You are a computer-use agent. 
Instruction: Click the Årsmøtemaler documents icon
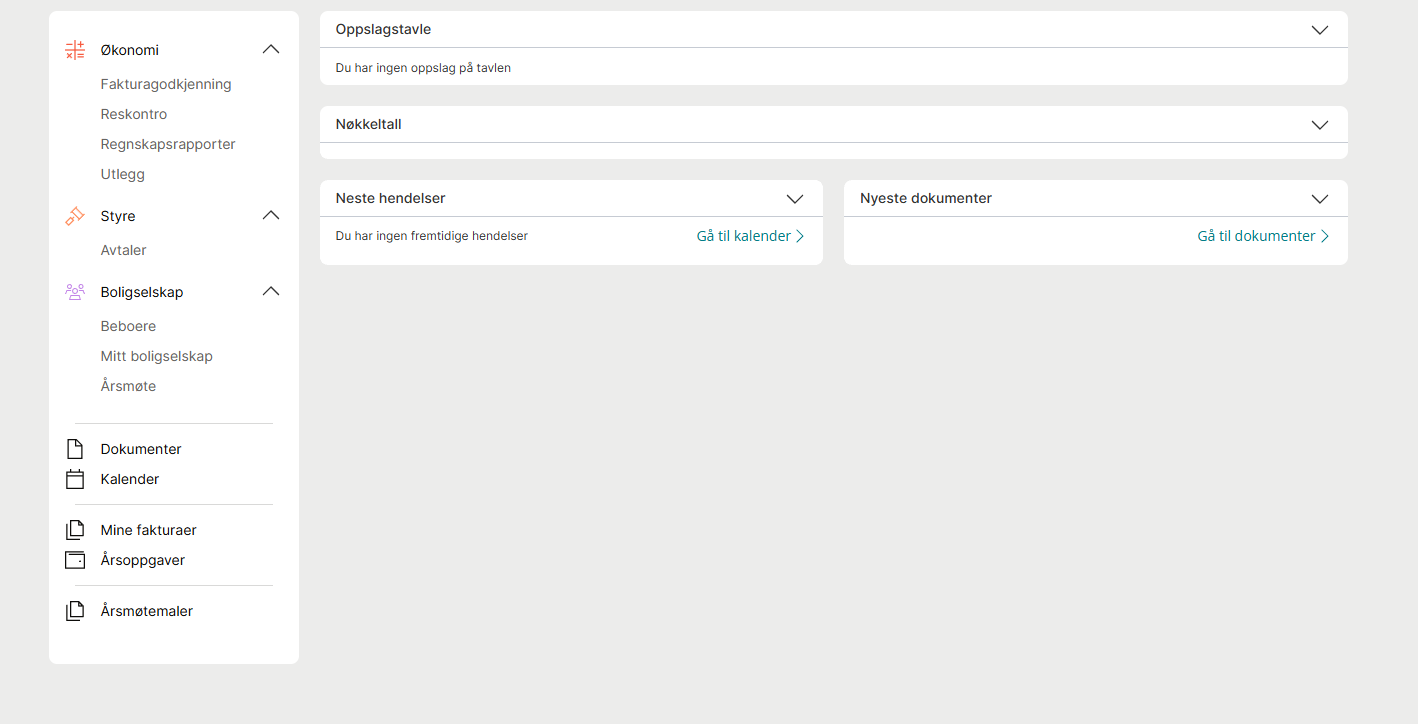75,611
